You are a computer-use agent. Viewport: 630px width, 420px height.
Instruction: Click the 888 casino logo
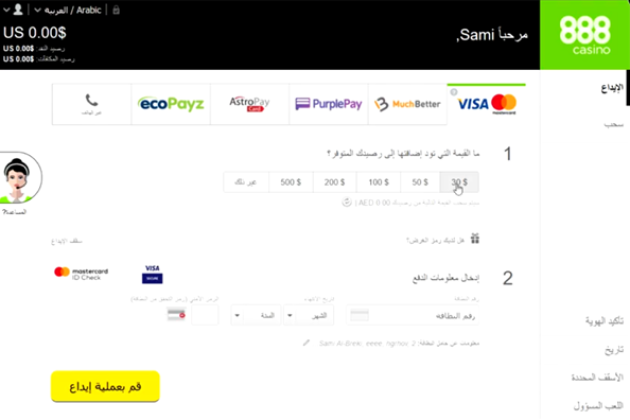coord(585,35)
